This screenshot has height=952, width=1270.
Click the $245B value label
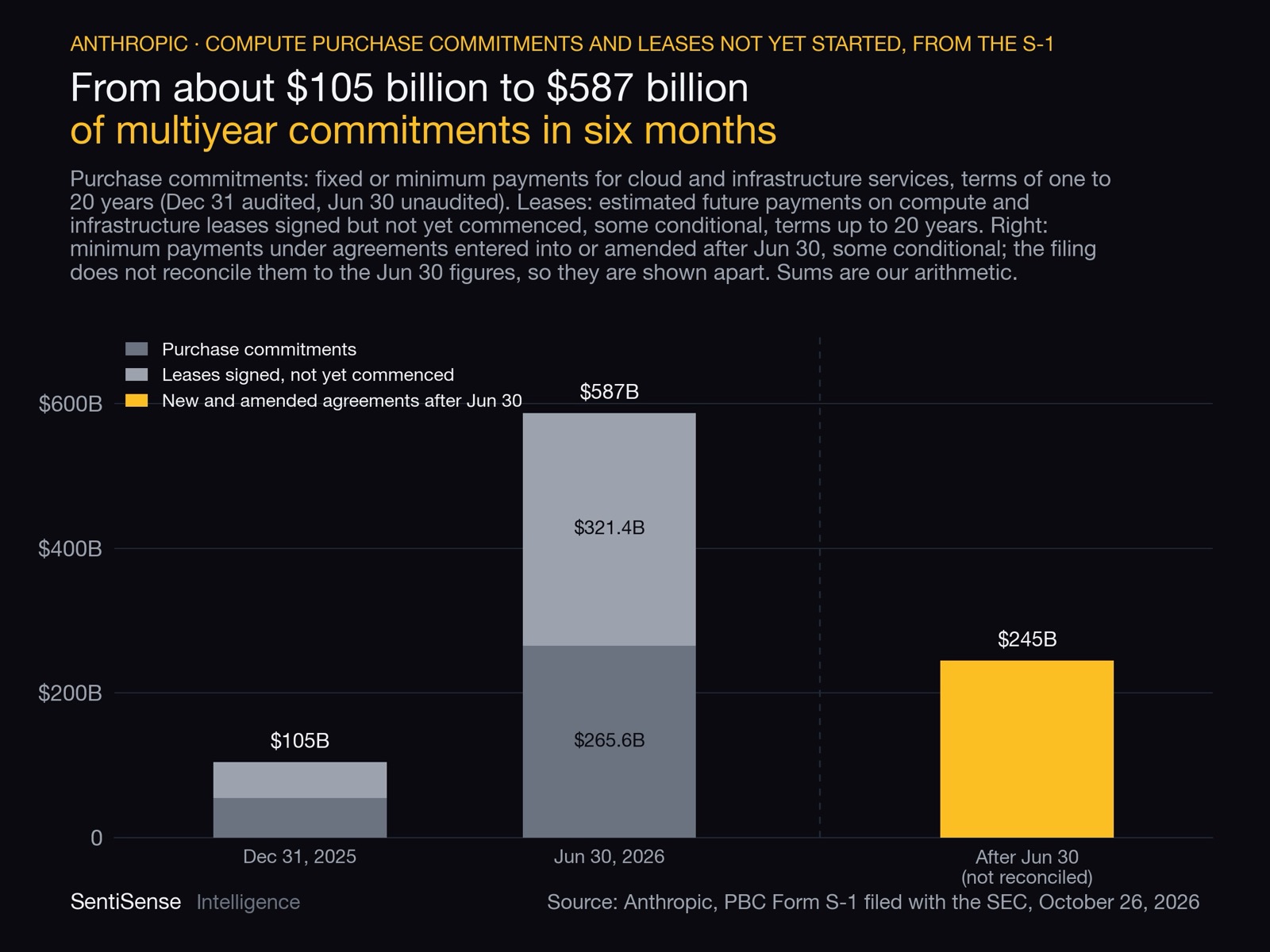click(1027, 639)
